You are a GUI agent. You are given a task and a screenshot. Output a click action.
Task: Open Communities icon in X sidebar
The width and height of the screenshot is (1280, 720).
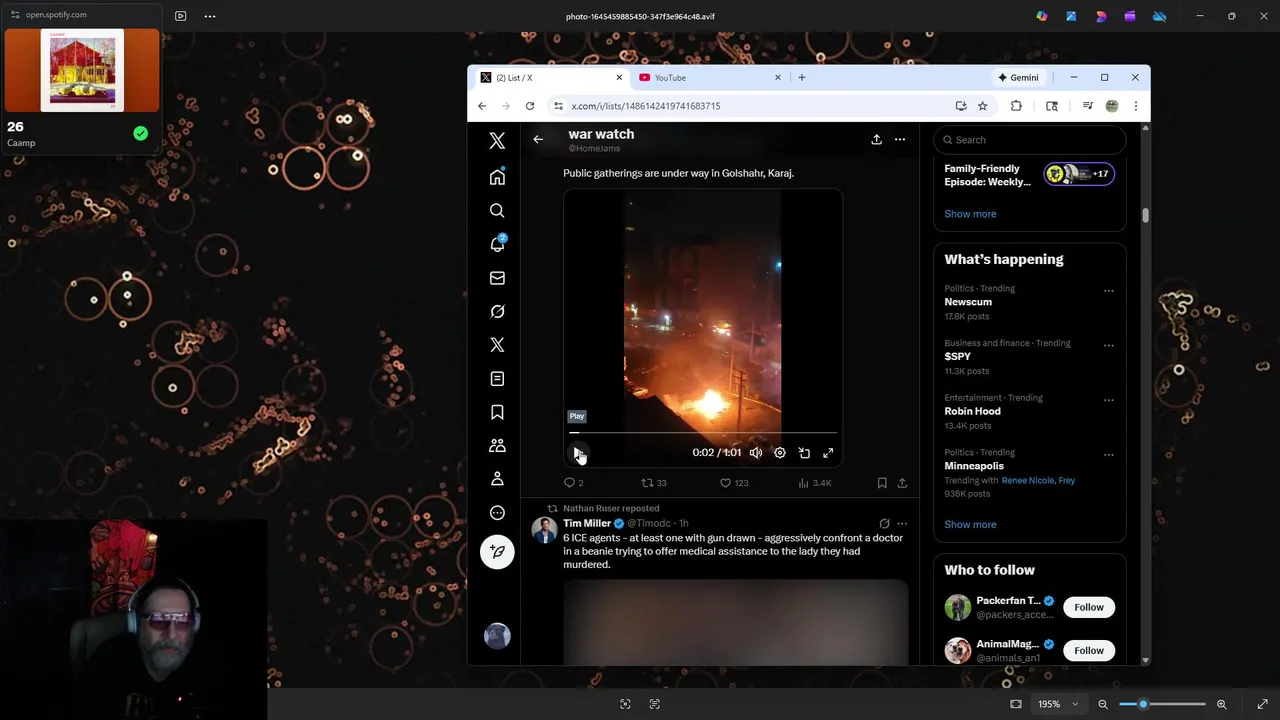(x=497, y=446)
